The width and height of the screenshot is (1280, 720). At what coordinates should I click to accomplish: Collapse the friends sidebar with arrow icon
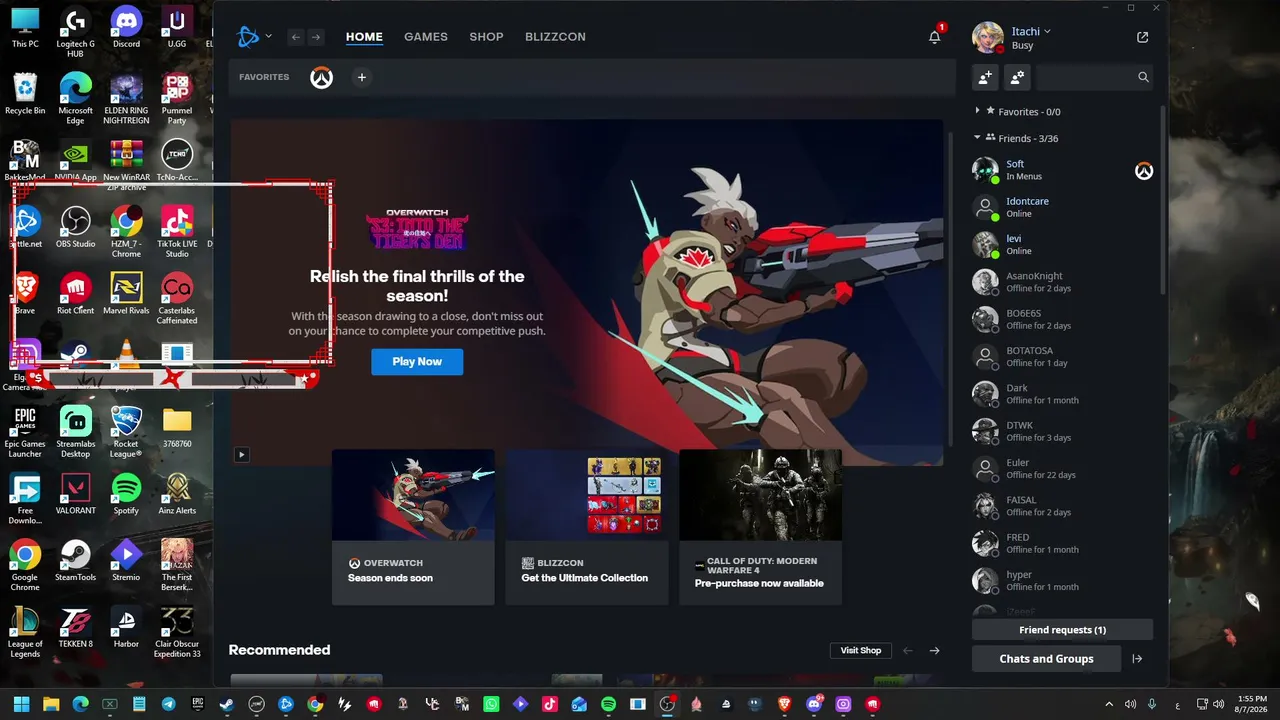[x=1137, y=659]
